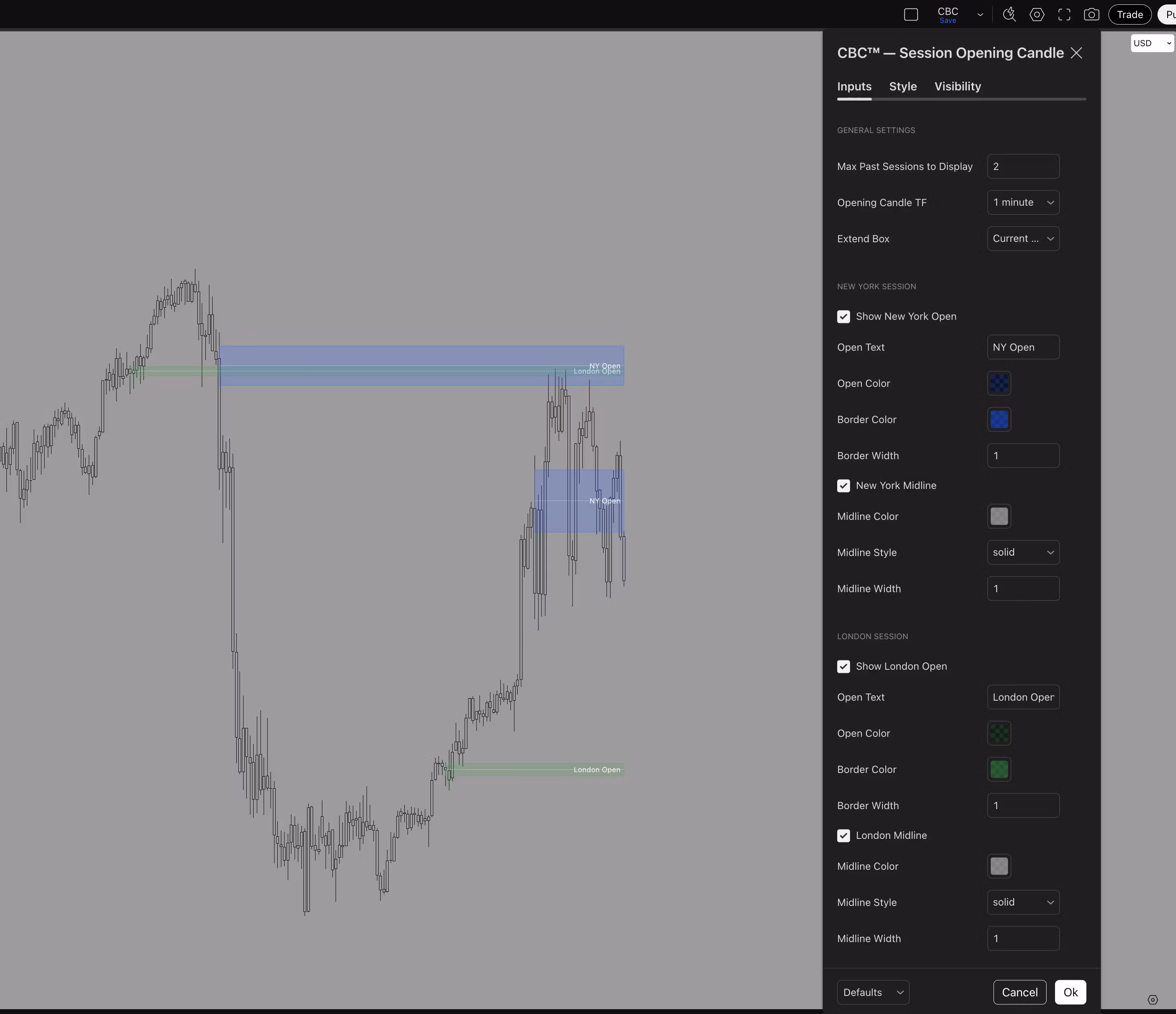Click the Cancel button
This screenshot has width=1176, height=1014.
[1019, 992]
